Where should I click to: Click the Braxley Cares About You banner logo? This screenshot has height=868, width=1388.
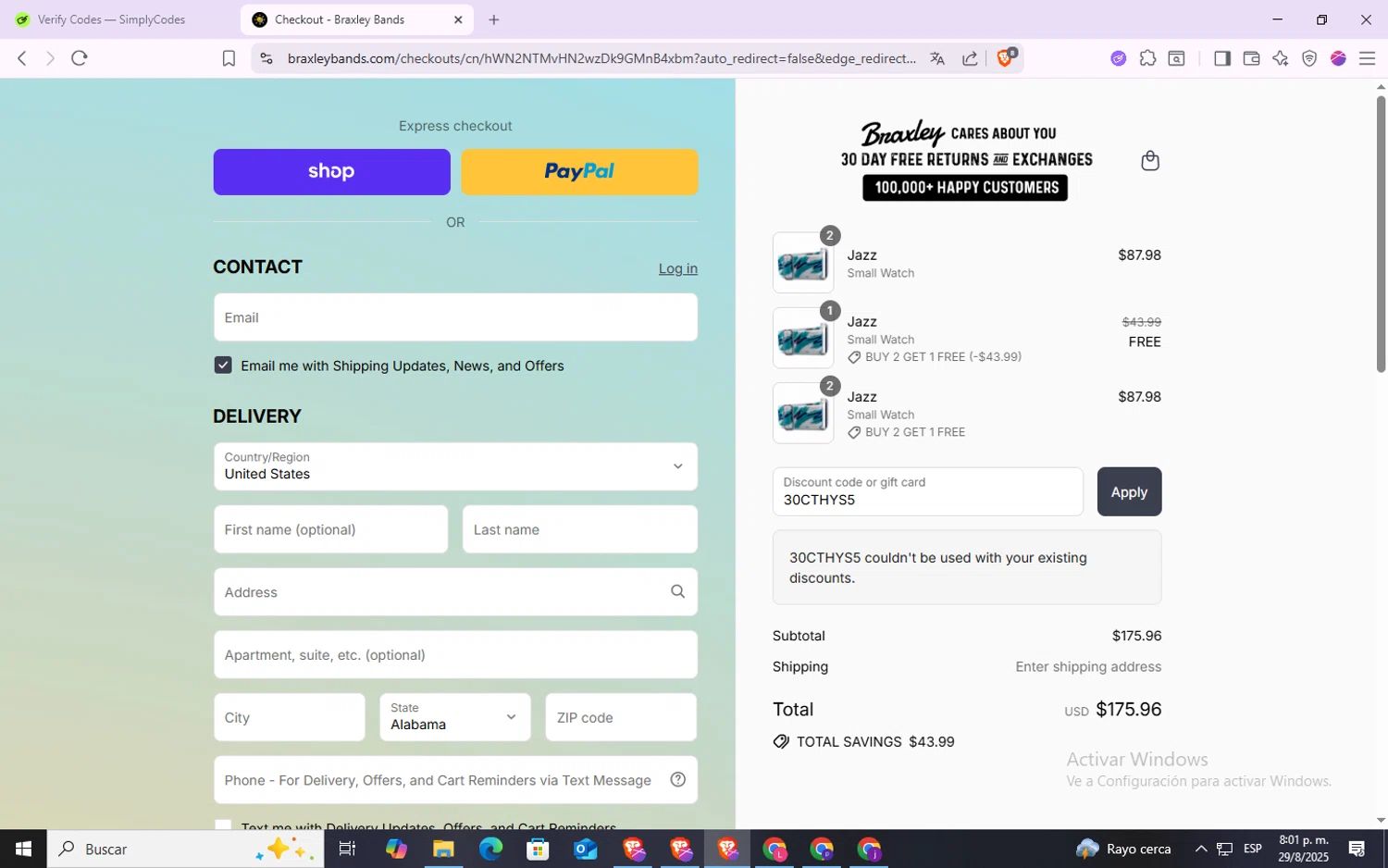pyautogui.click(x=966, y=159)
